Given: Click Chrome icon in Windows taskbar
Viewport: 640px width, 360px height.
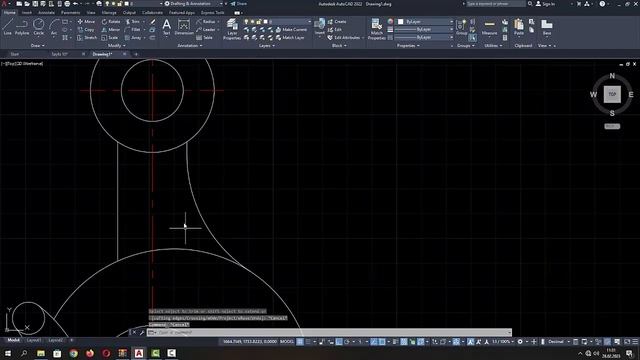Looking at the screenshot, I should tap(73, 353).
